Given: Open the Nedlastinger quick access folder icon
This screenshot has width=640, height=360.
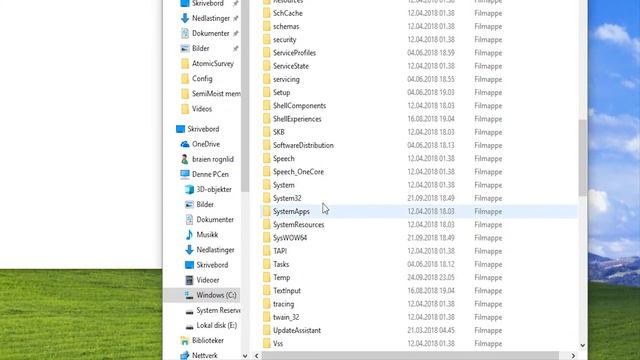Looking at the screenshot, I should pyautogui.click(x=184, y=18).
